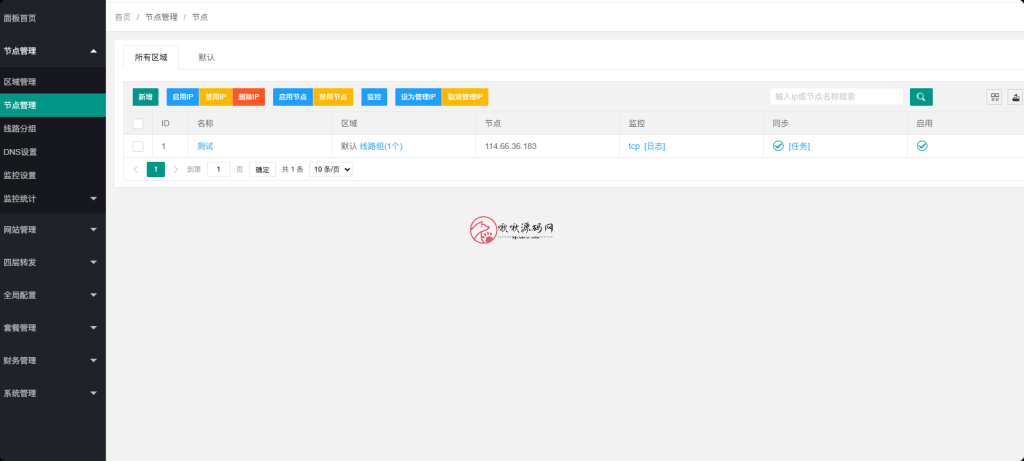Select current page number 1 button
Screen dimensions: 1024x461
tap(156, 169)
